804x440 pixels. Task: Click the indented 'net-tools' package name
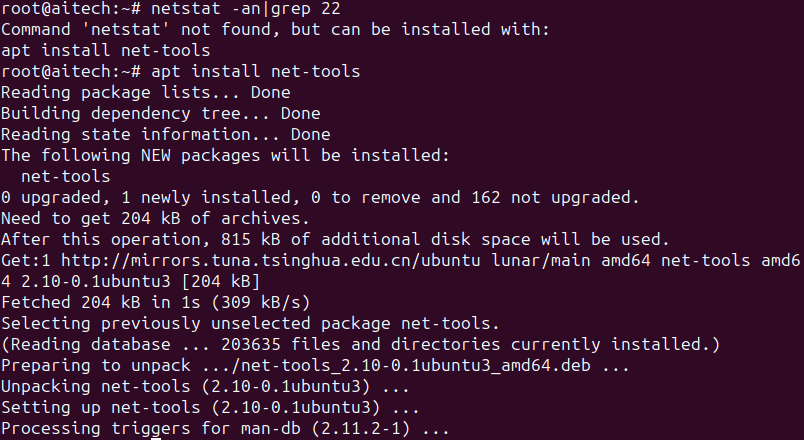click(x=66, y=177)
